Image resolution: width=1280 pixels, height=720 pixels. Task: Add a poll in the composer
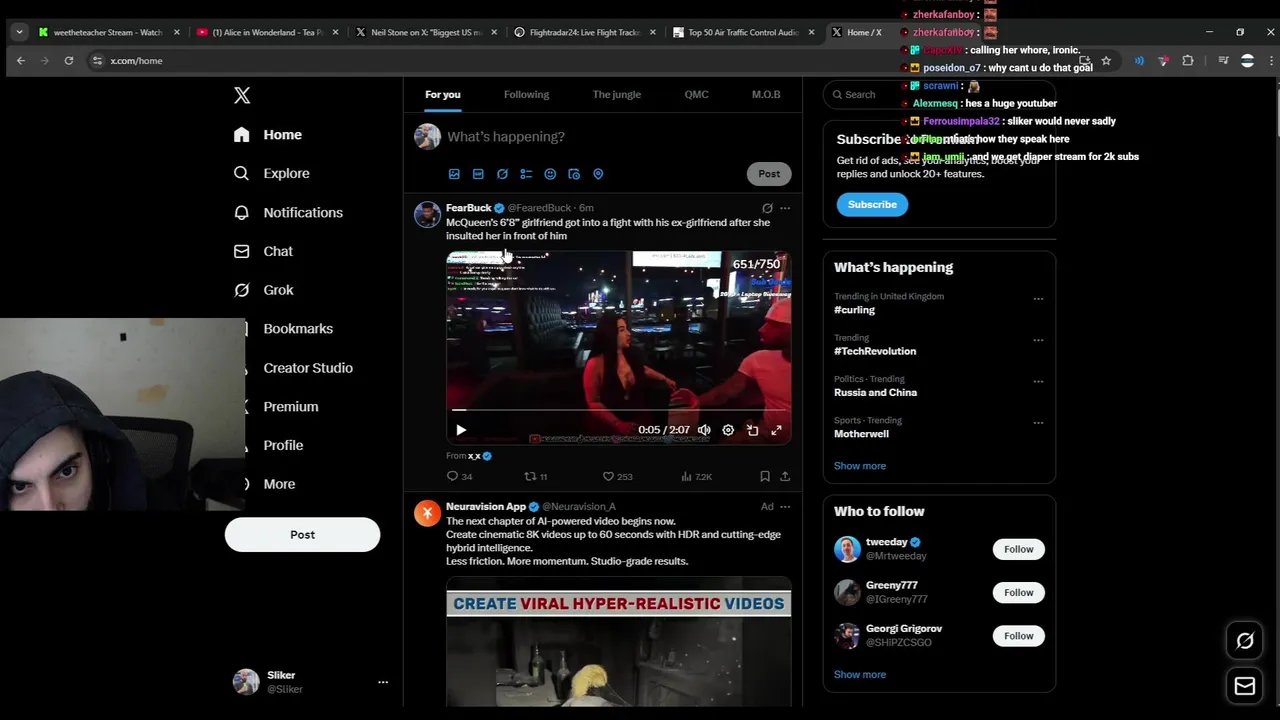click(526, 174)
